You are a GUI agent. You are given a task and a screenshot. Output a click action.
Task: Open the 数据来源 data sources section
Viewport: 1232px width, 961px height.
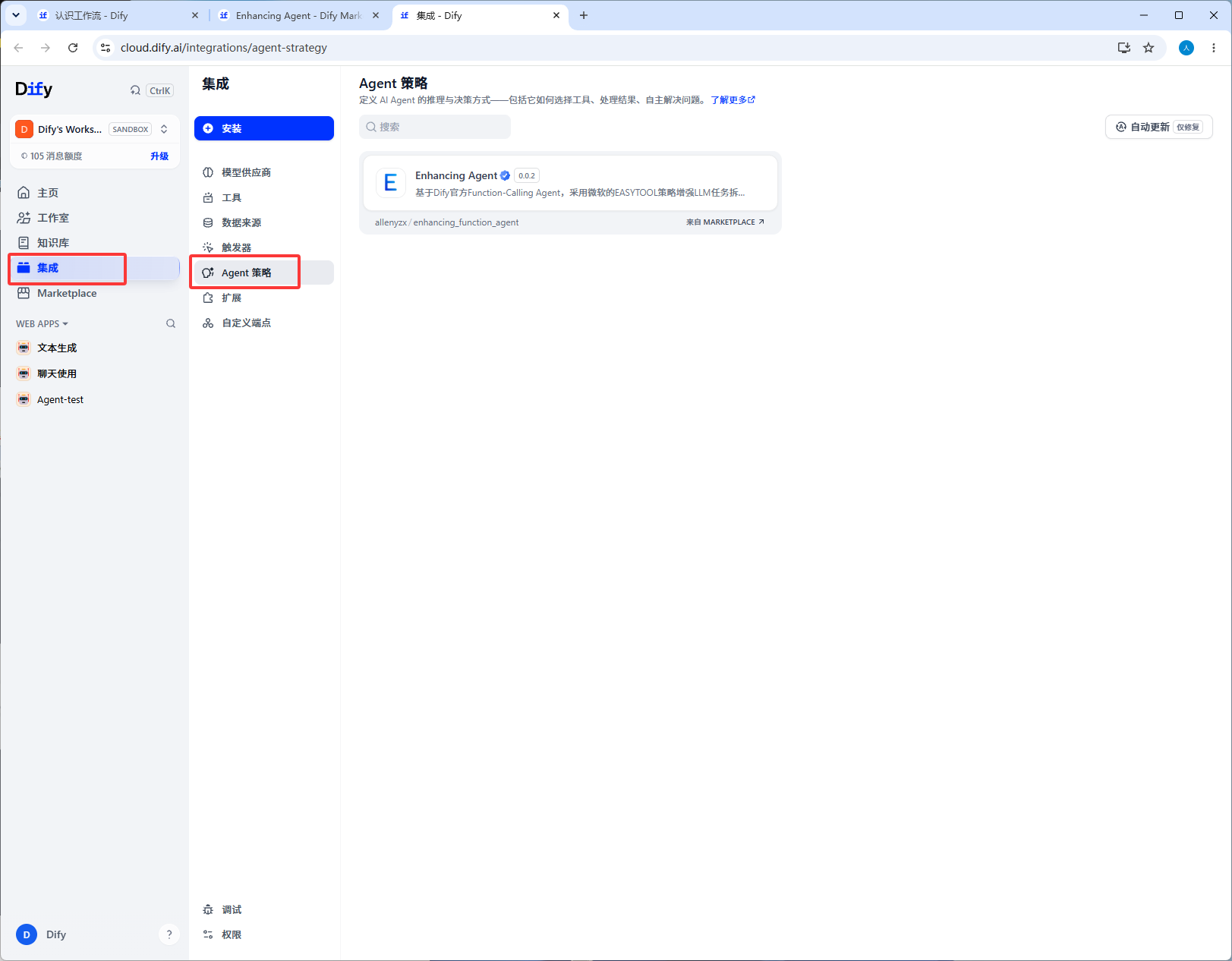[264, 222]
